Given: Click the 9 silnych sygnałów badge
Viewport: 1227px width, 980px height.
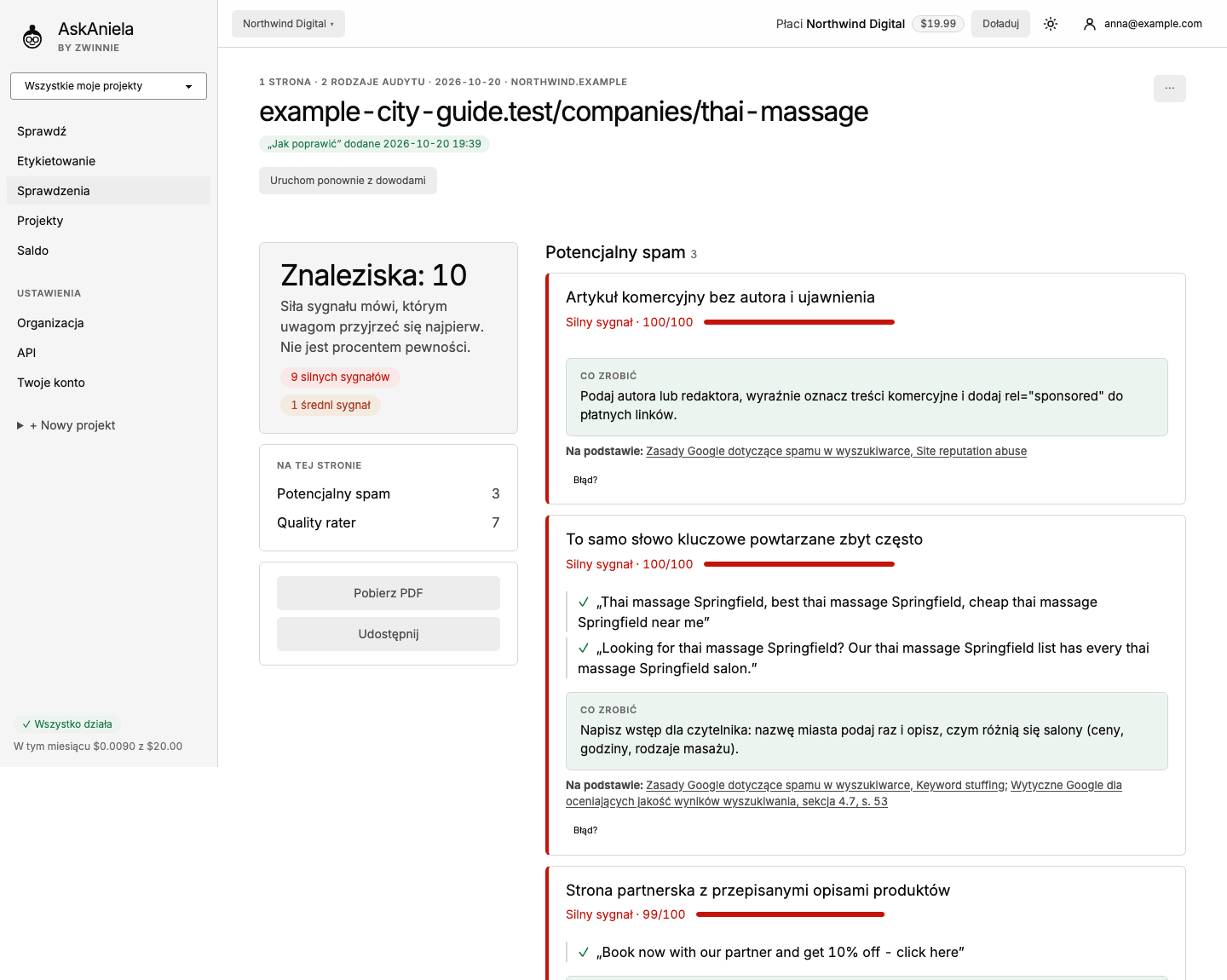Looking at the screenshot, I should (340, 378).
